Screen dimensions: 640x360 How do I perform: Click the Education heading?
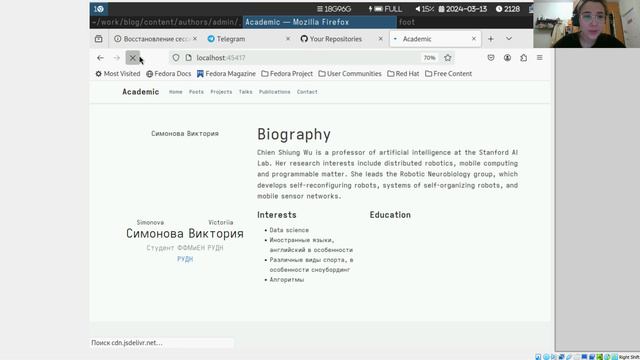coord(390,215)
